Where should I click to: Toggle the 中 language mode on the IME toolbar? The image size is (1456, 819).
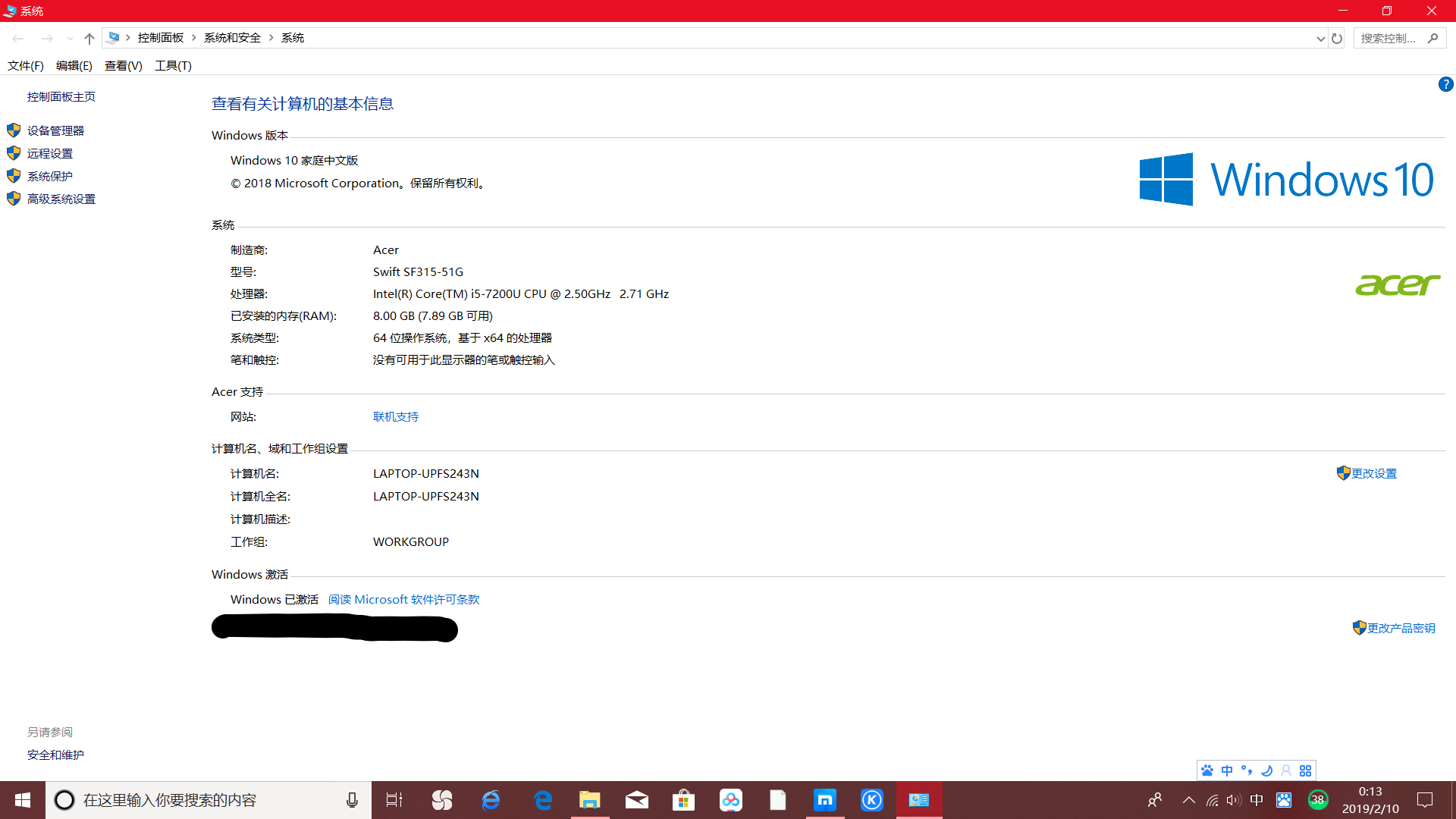[x=1227, y=770]
